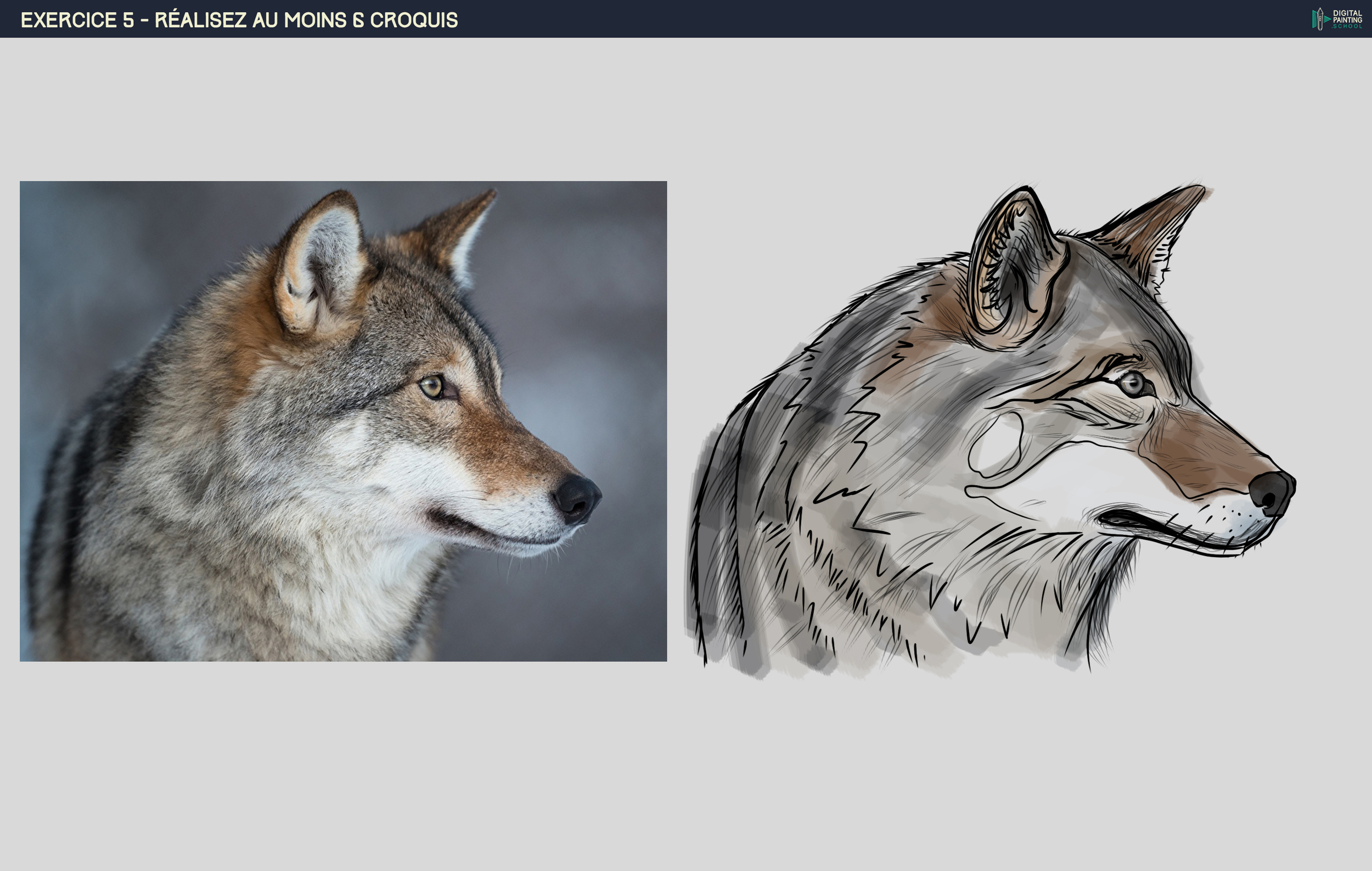Click the .SCHOOL text in the logo
This screenshot has height=871, width=1372.
[1346, 27]
